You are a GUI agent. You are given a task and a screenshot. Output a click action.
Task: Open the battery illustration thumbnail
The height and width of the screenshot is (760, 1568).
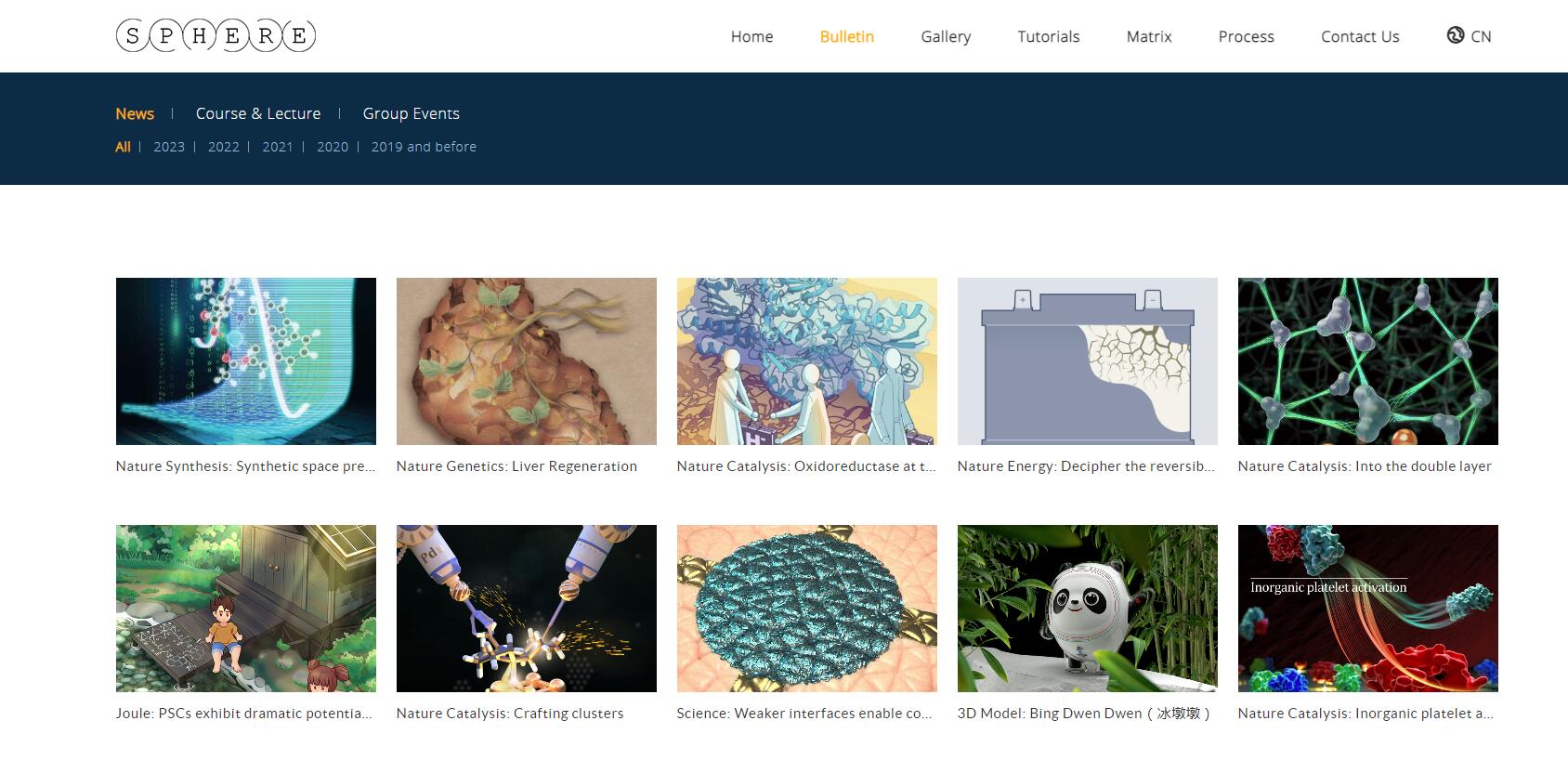pyautogui.click(x=1087, y=361)
